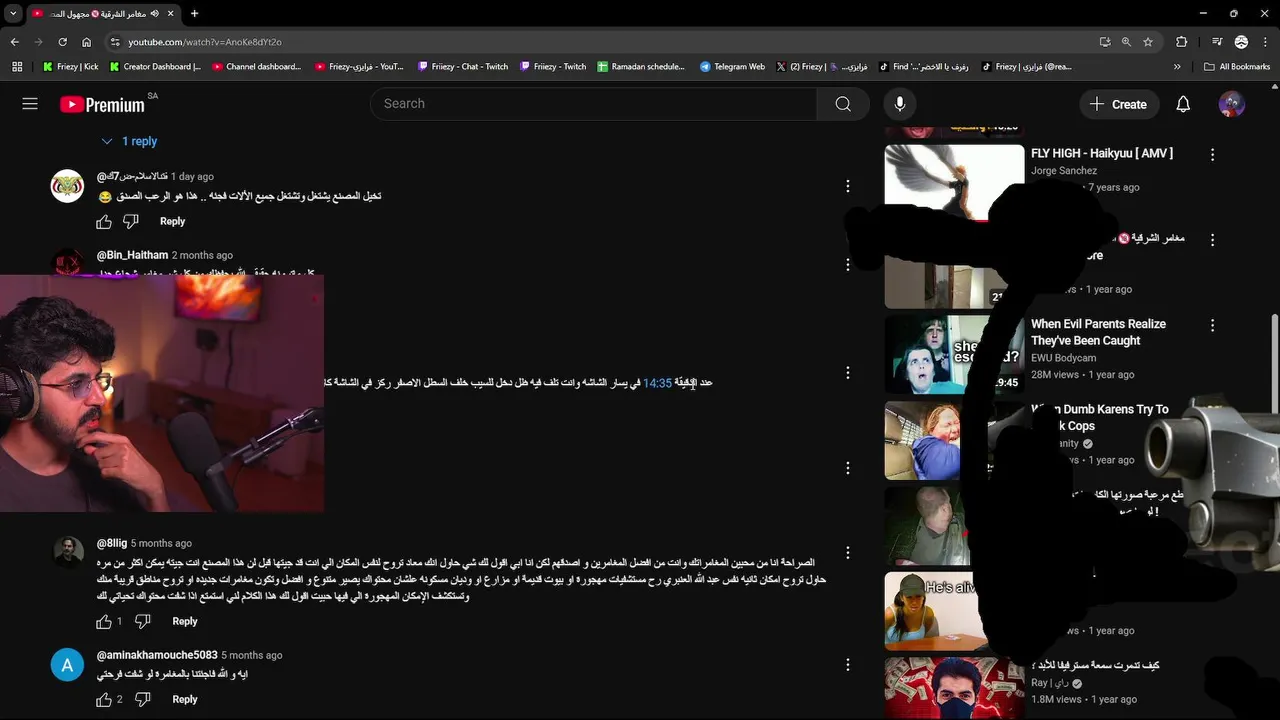Viewport: 1280px width, 720px height.
Task: Open the 'FLY HIGH - Haikyuu [ AMV ]' title
Action: tap(1102, 153)
